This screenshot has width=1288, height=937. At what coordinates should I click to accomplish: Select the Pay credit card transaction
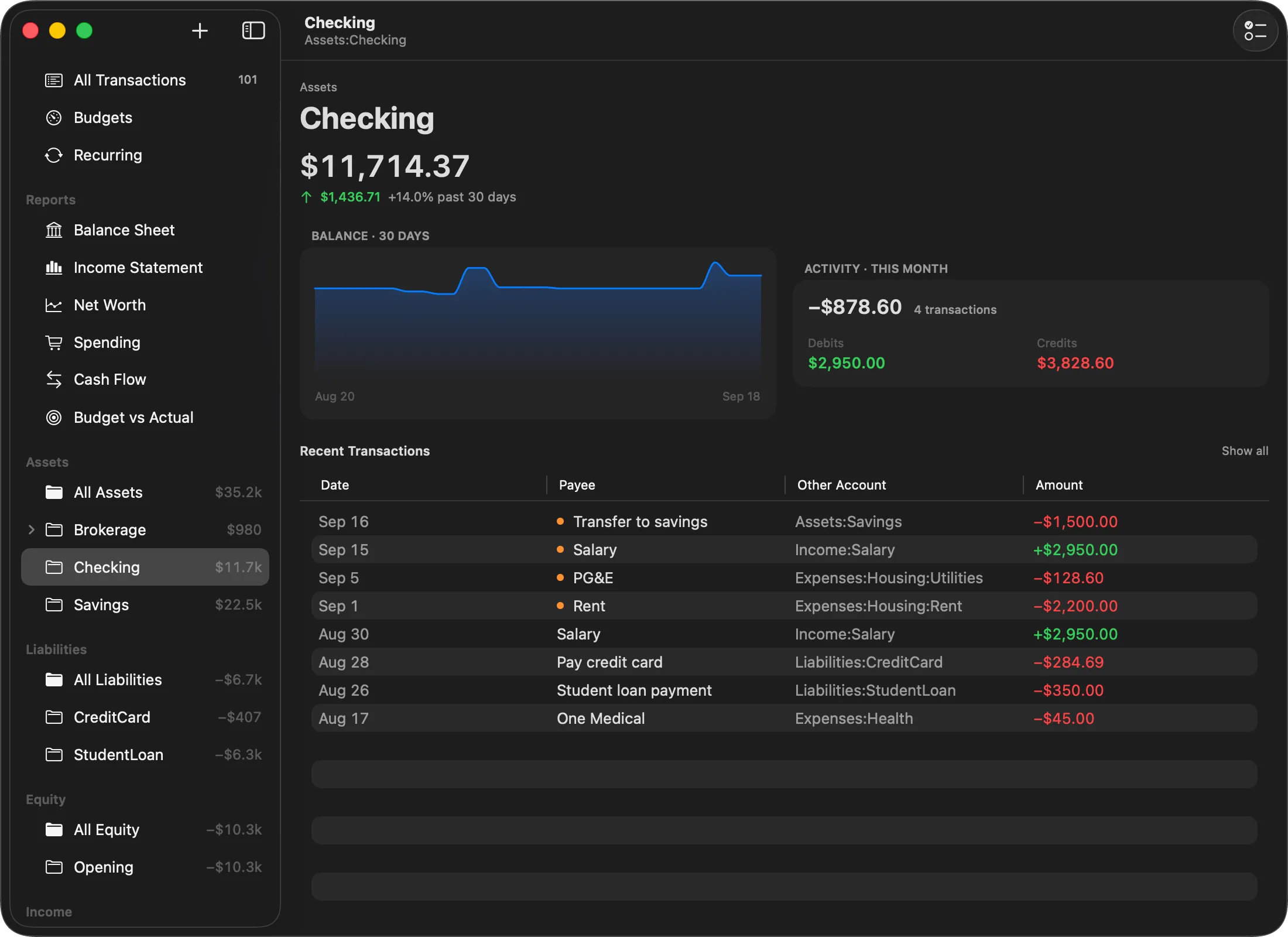pos(784,662)
